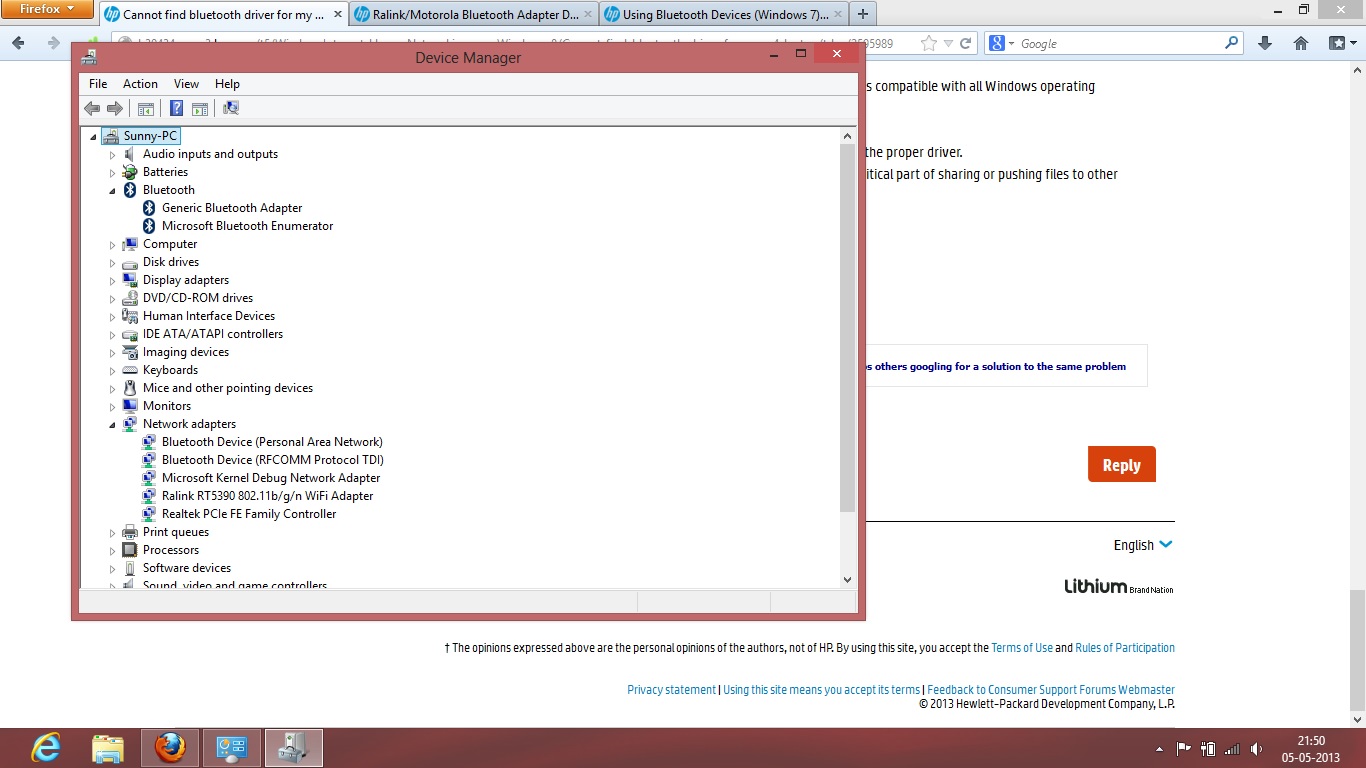Collapse the Sunny-PC root node
This screenshot has height=768, width=1366.
tap(93, 136)
